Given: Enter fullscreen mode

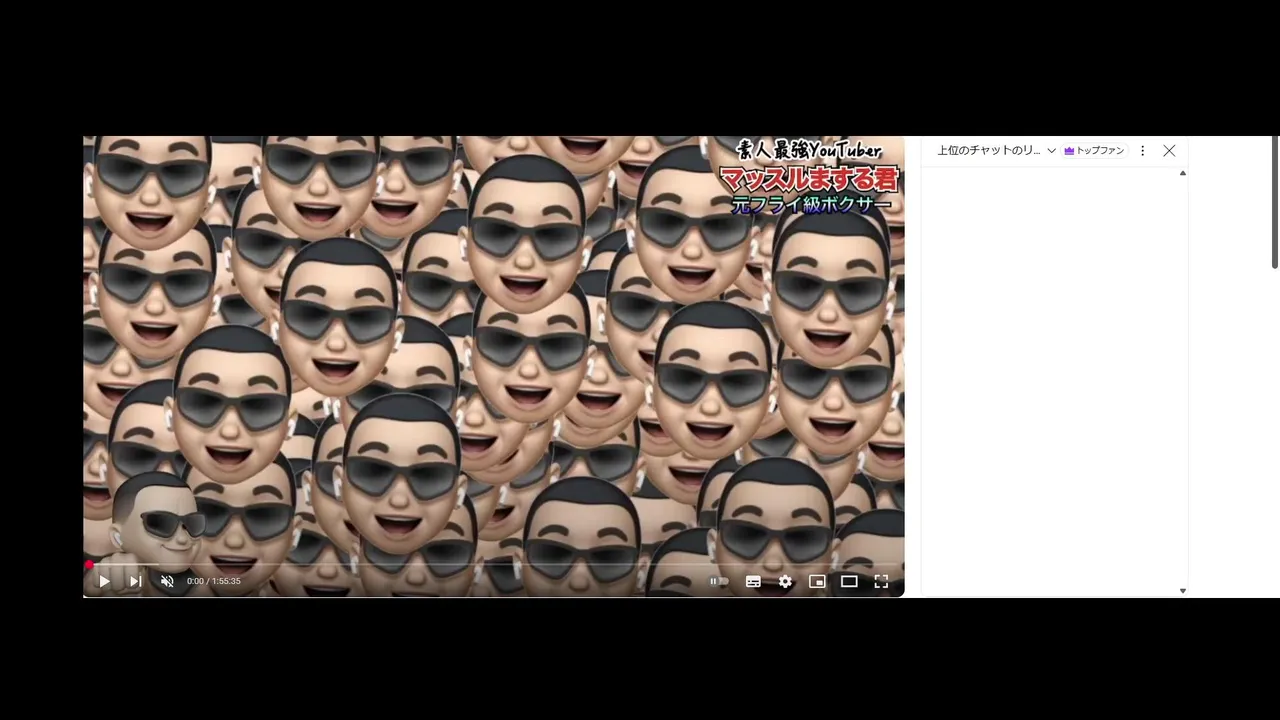Looking at the screenshot, I should 881,581.
